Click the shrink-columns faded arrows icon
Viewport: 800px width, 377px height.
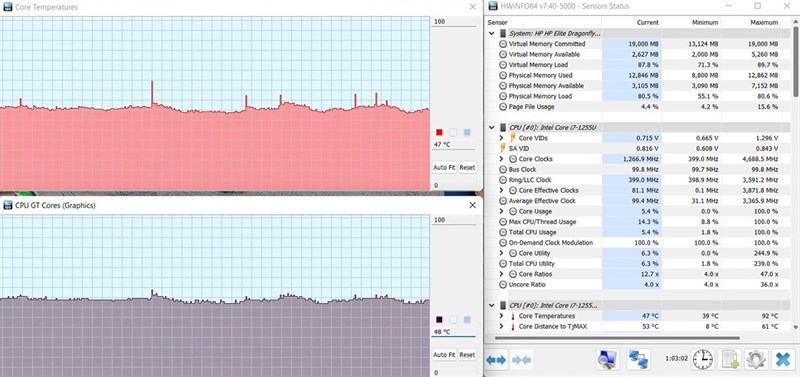tap(521, 360)
